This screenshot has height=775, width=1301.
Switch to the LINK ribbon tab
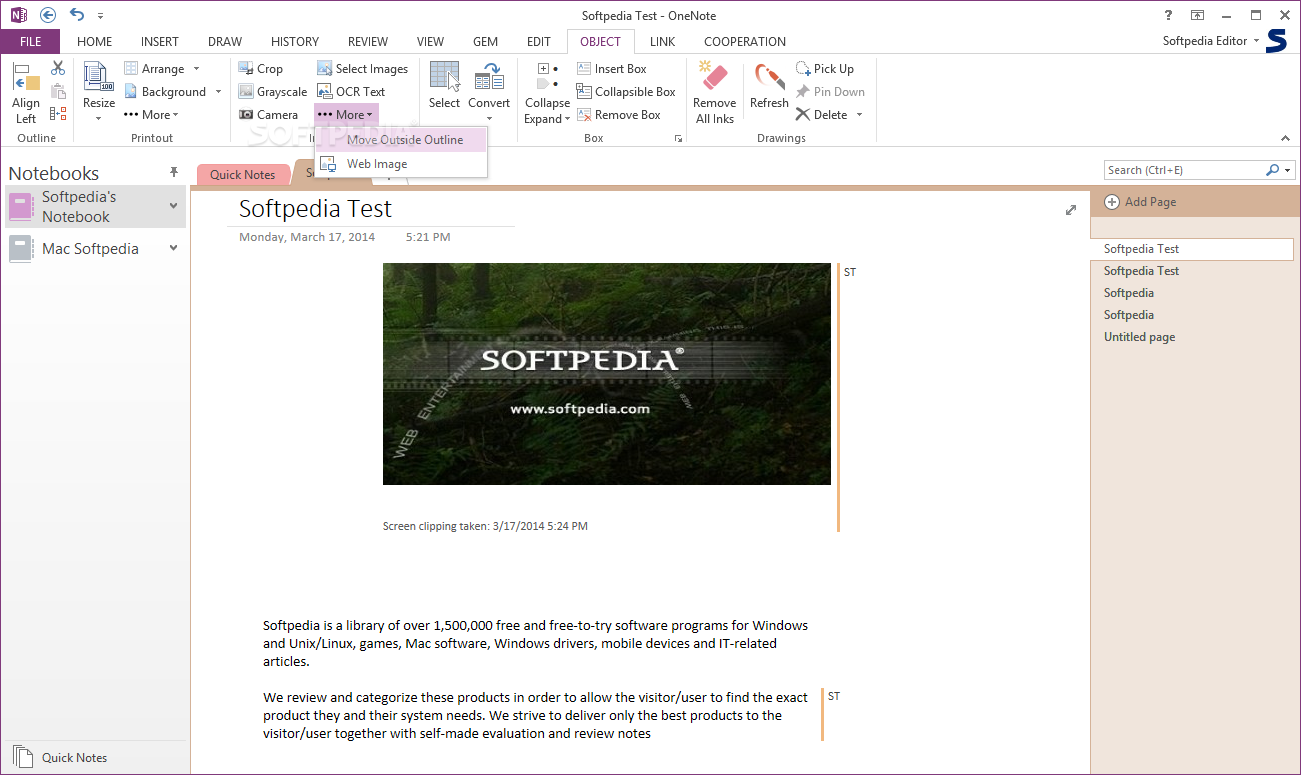click(x=662, y=42)
